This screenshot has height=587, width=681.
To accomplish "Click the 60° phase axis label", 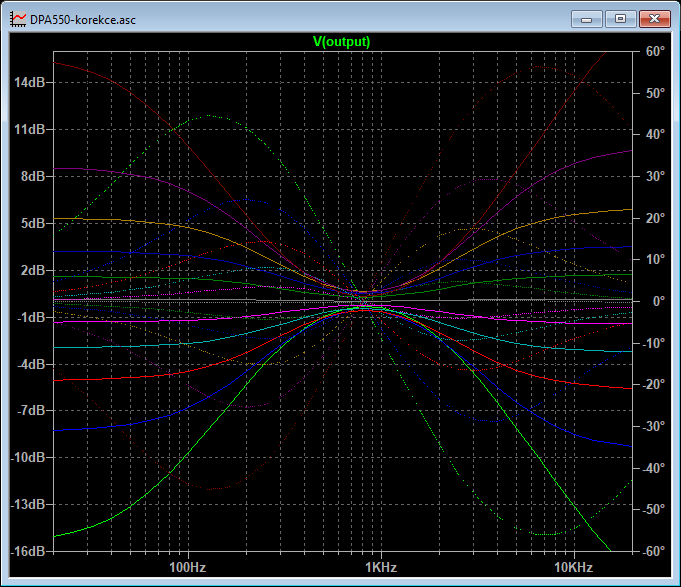I will pos(655,51).
